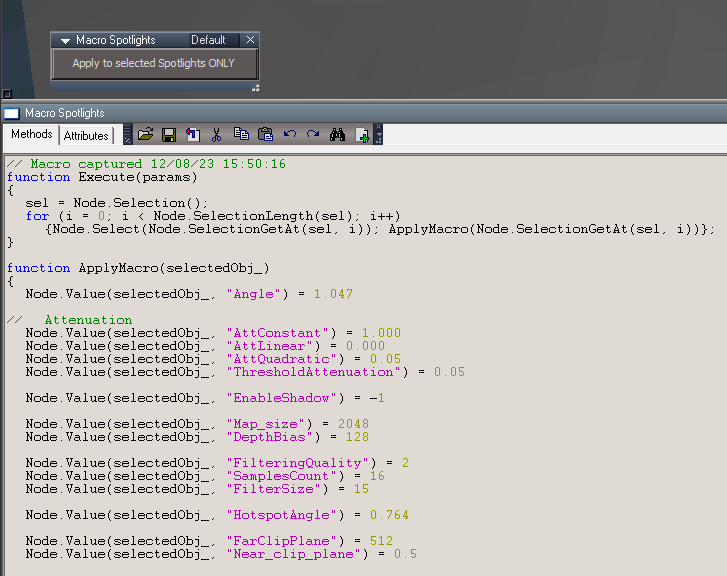The width and height of the screenshot is (727, 576).
Task: Redo the last undone edit
Action: click(313, 134)
